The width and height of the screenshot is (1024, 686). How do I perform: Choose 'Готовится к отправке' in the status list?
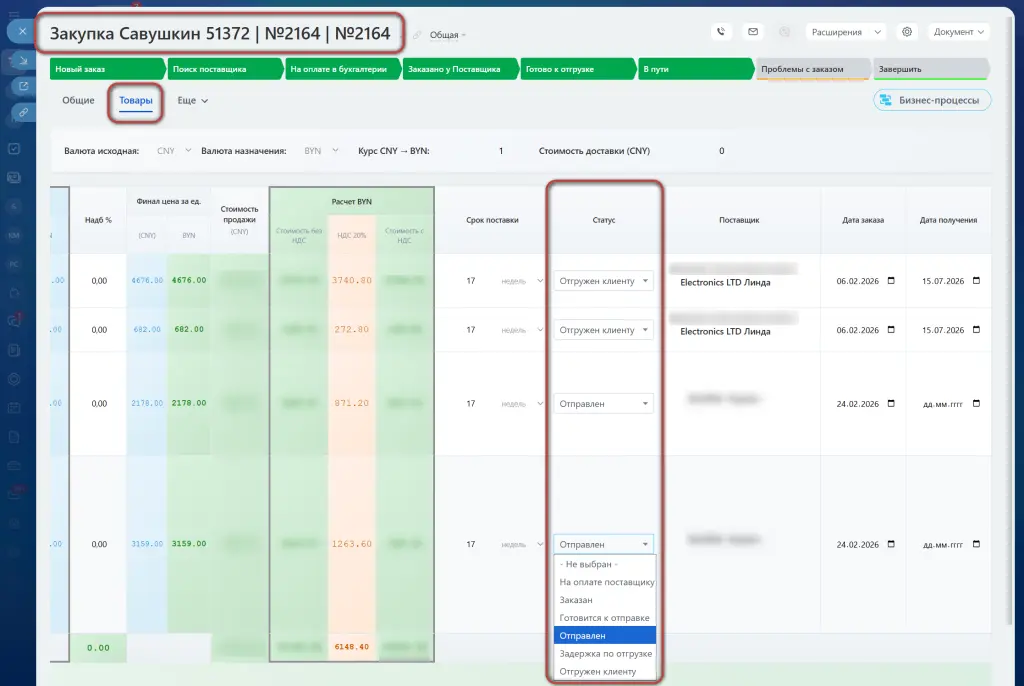click(605, 617)
